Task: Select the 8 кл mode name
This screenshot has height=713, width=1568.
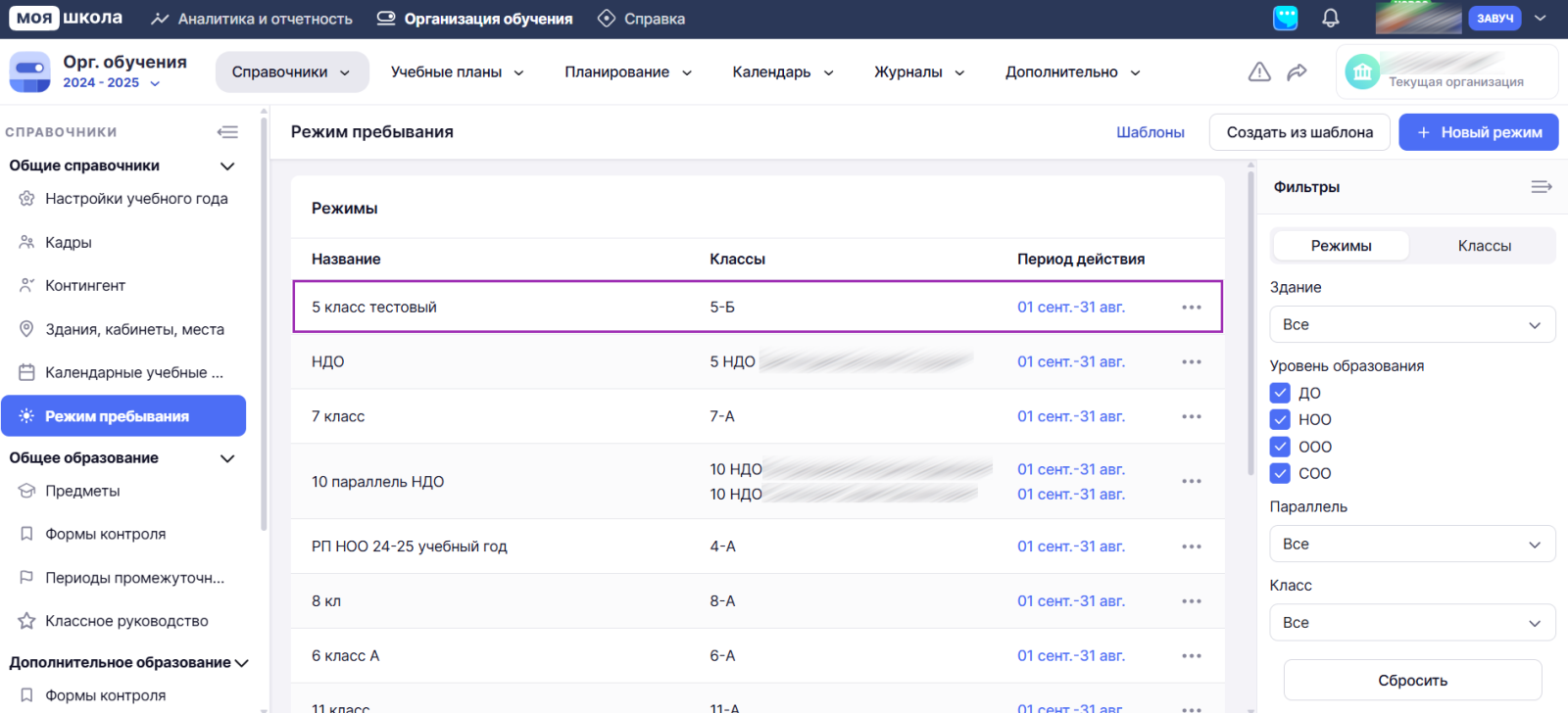Action: 326,601
